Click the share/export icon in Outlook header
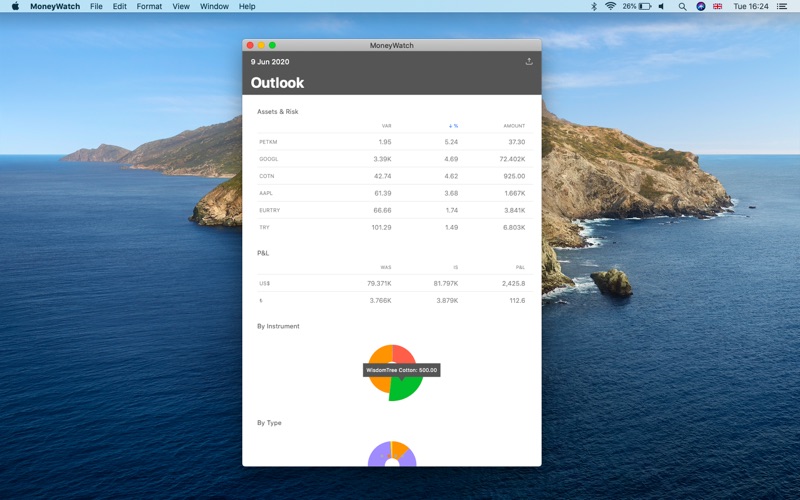The height and width of the screenshot is (500, 800). coord(529,61)
